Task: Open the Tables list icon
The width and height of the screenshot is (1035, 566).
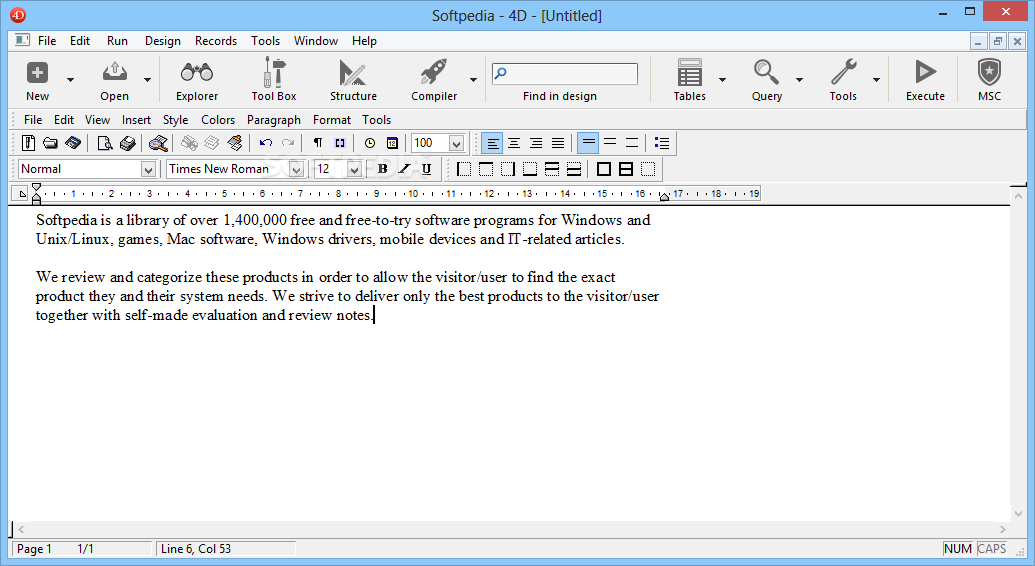Action: click(x=689, y=80)
